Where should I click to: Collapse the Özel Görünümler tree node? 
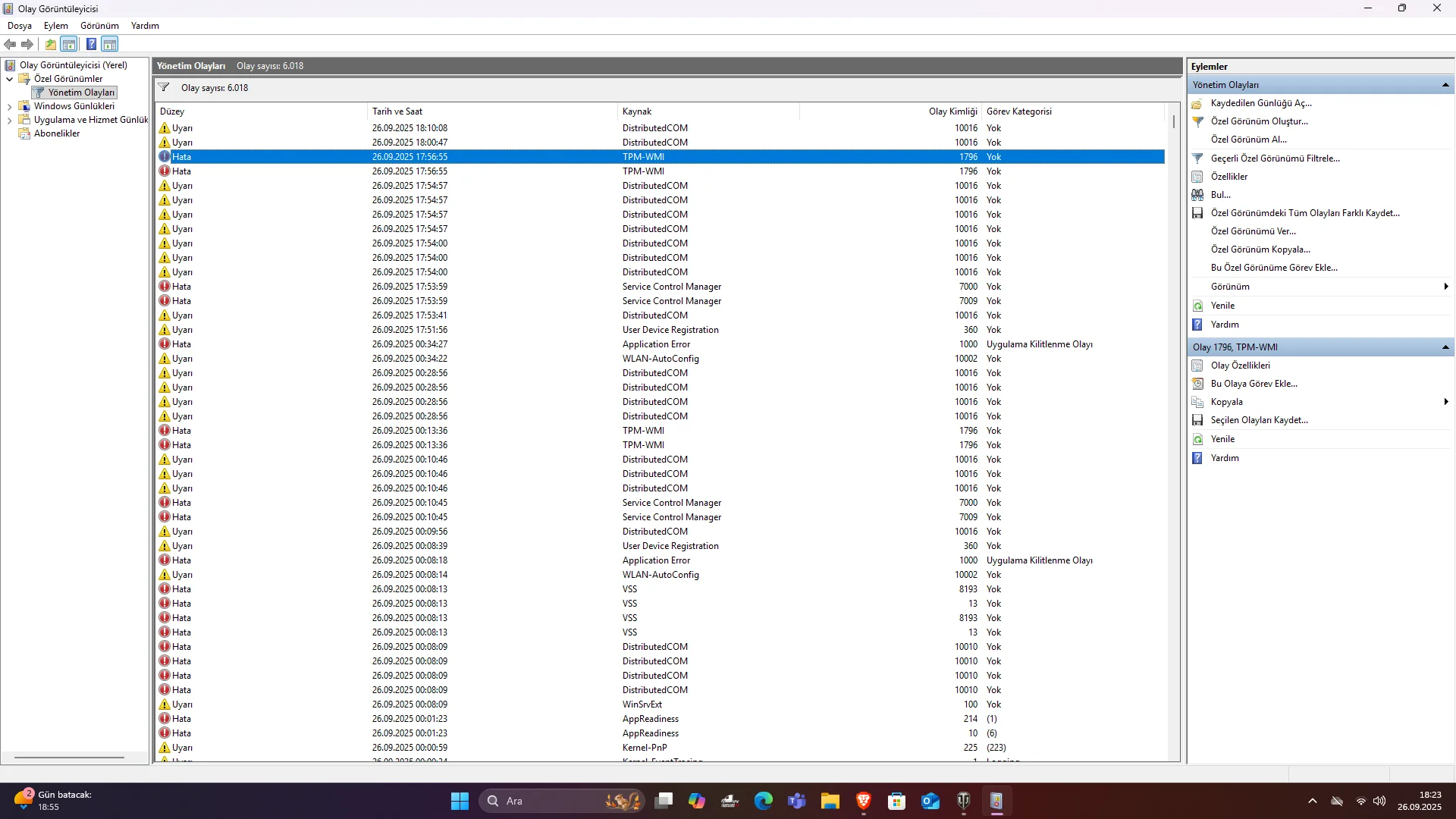[x=9, y=79]
